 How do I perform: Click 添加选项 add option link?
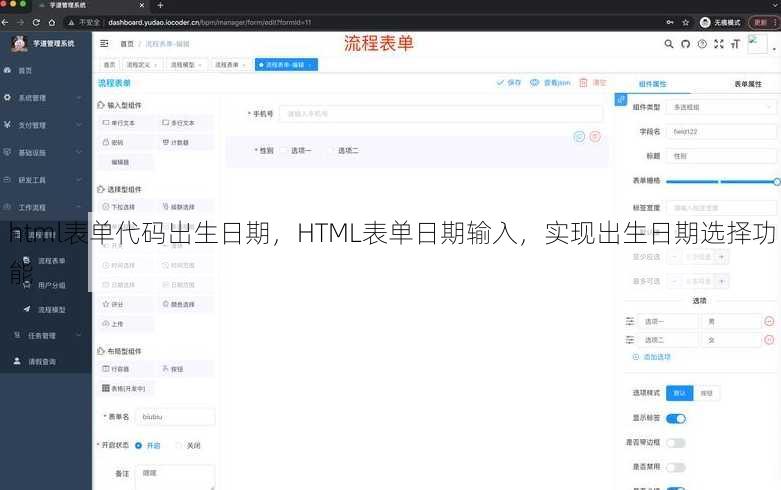pyautogui.click(x=651, y=357)
